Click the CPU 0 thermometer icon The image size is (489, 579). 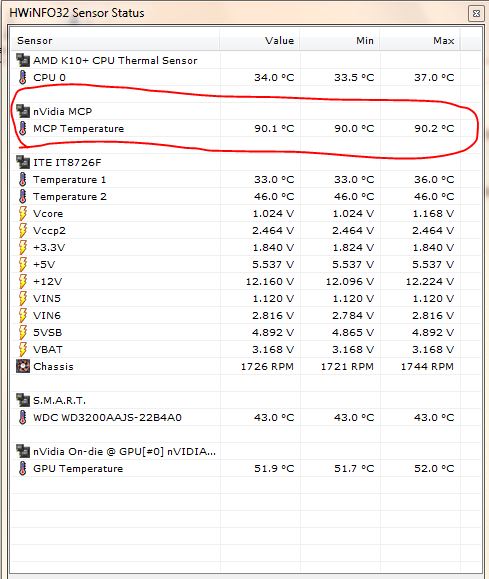point(23,77)
